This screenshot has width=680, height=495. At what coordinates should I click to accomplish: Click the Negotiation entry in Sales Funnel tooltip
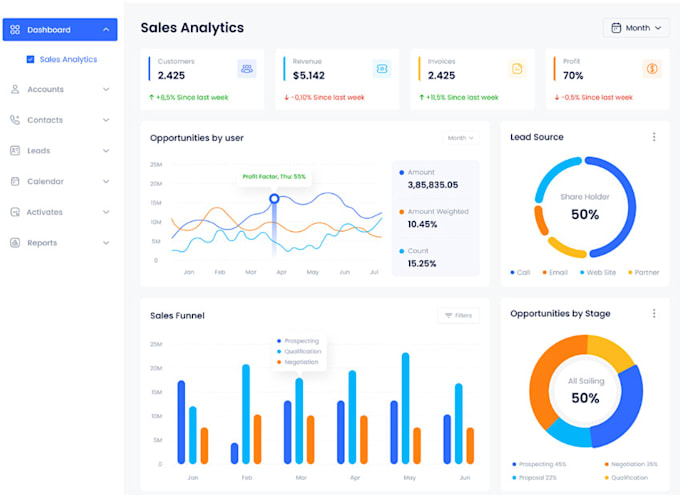tap(298, 362)
